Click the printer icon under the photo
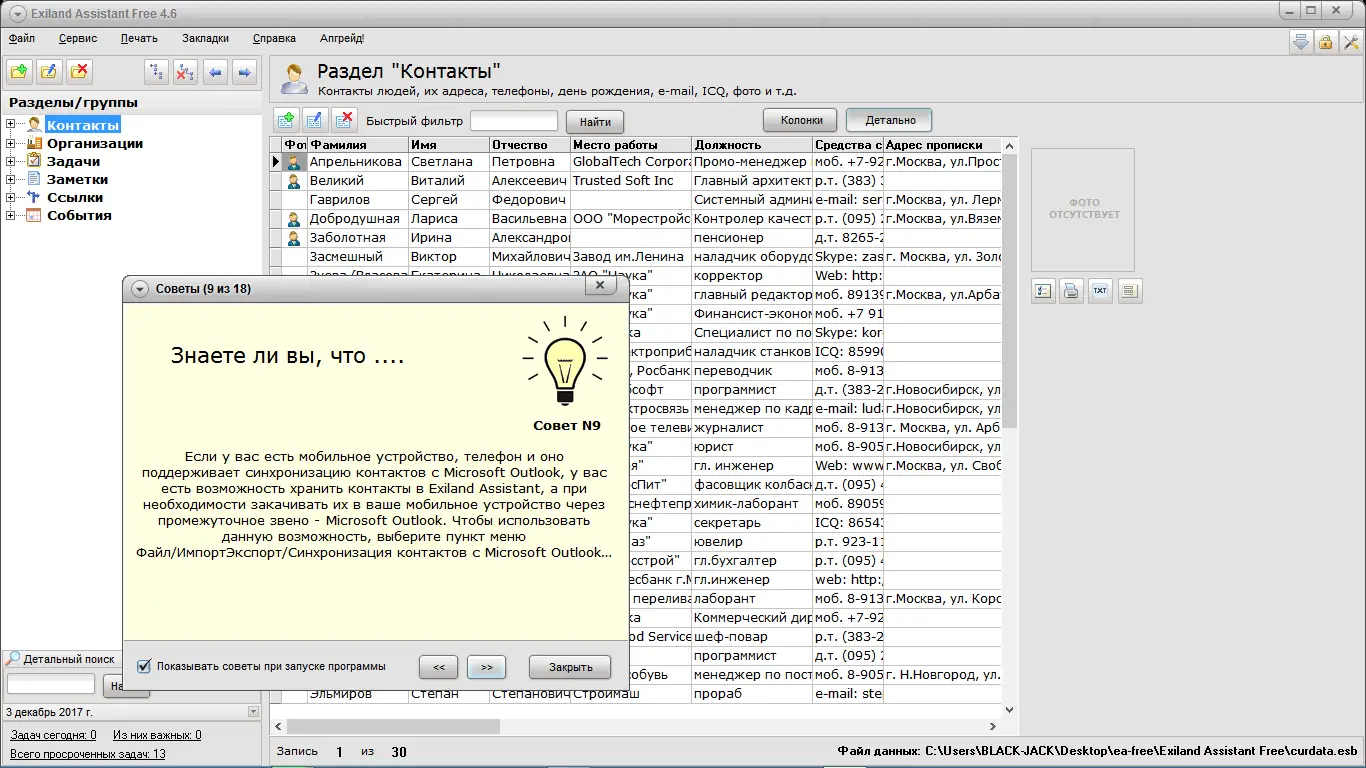 point(1071,291)
